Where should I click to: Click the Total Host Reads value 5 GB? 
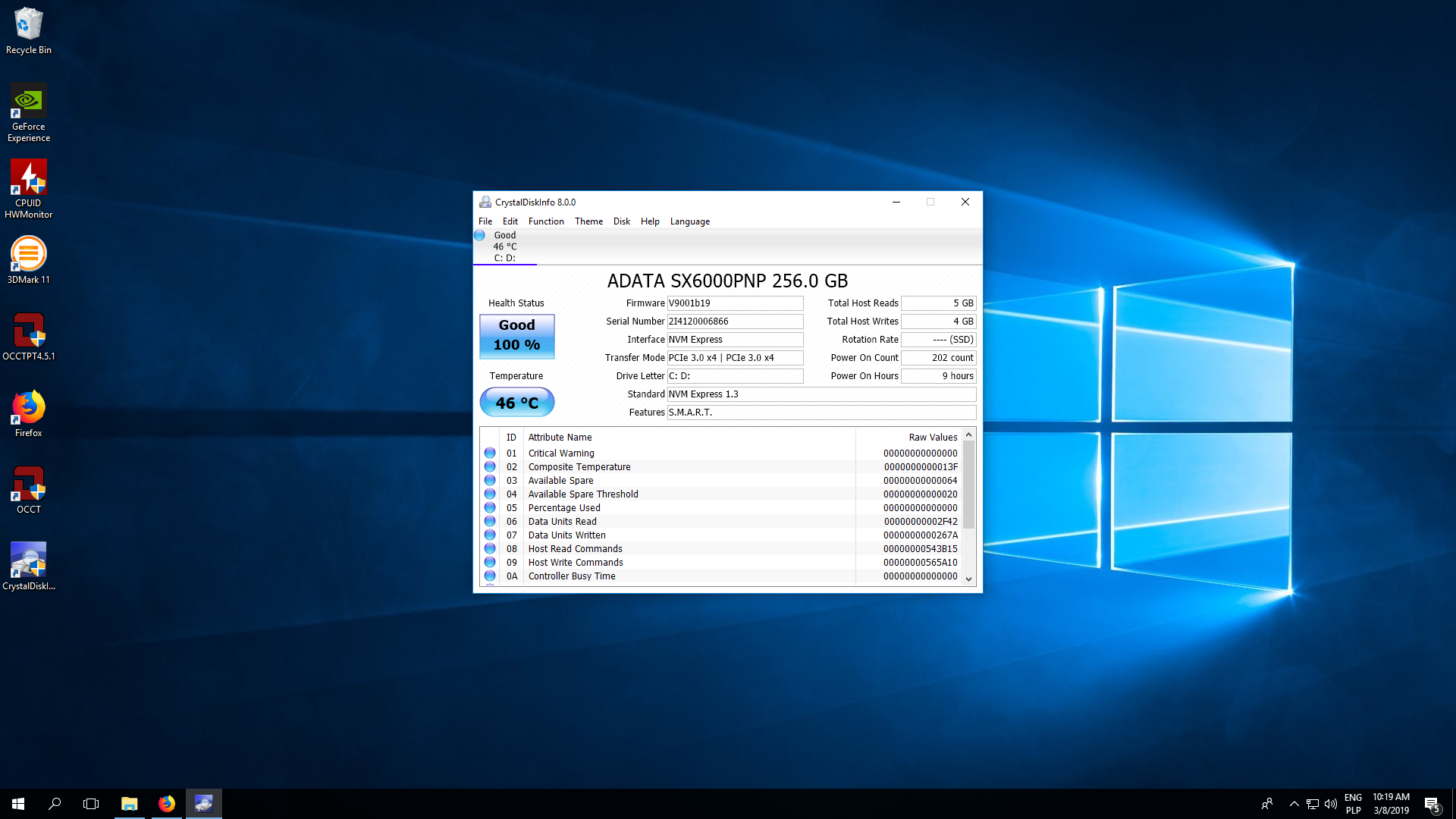click(x=938, y=303)
